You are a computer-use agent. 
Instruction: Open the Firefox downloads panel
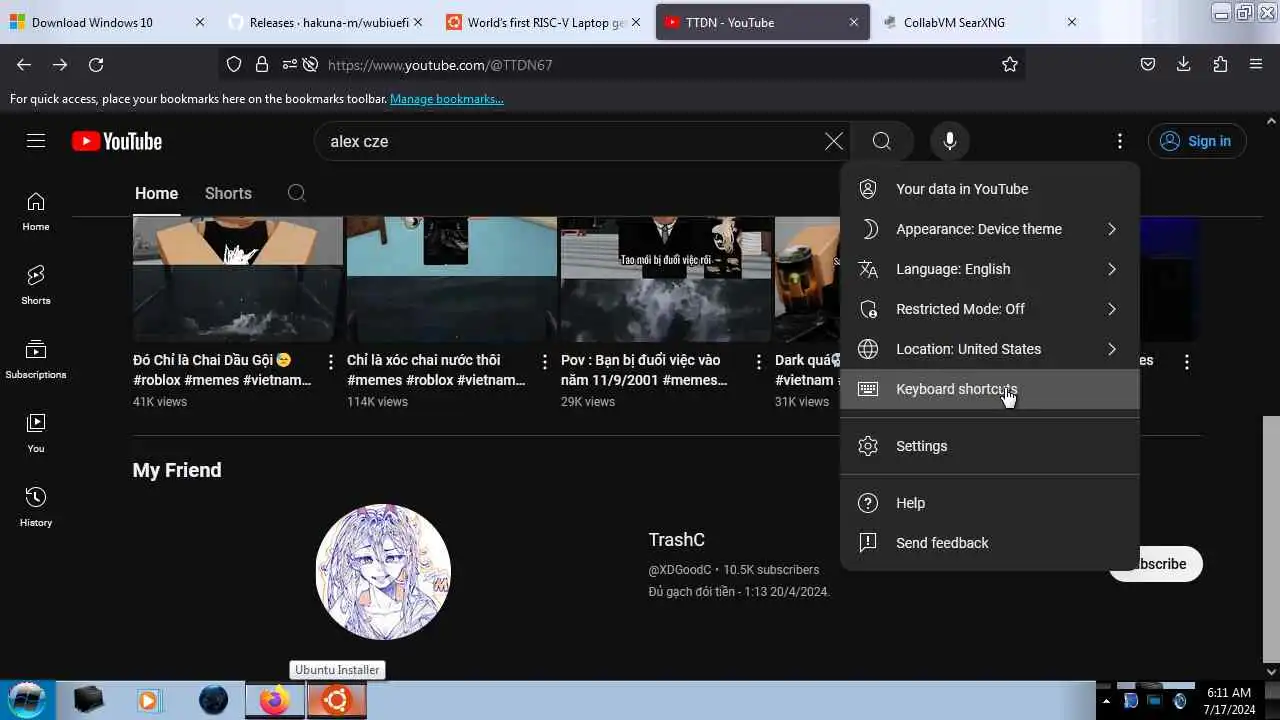tap(1184, 64)
